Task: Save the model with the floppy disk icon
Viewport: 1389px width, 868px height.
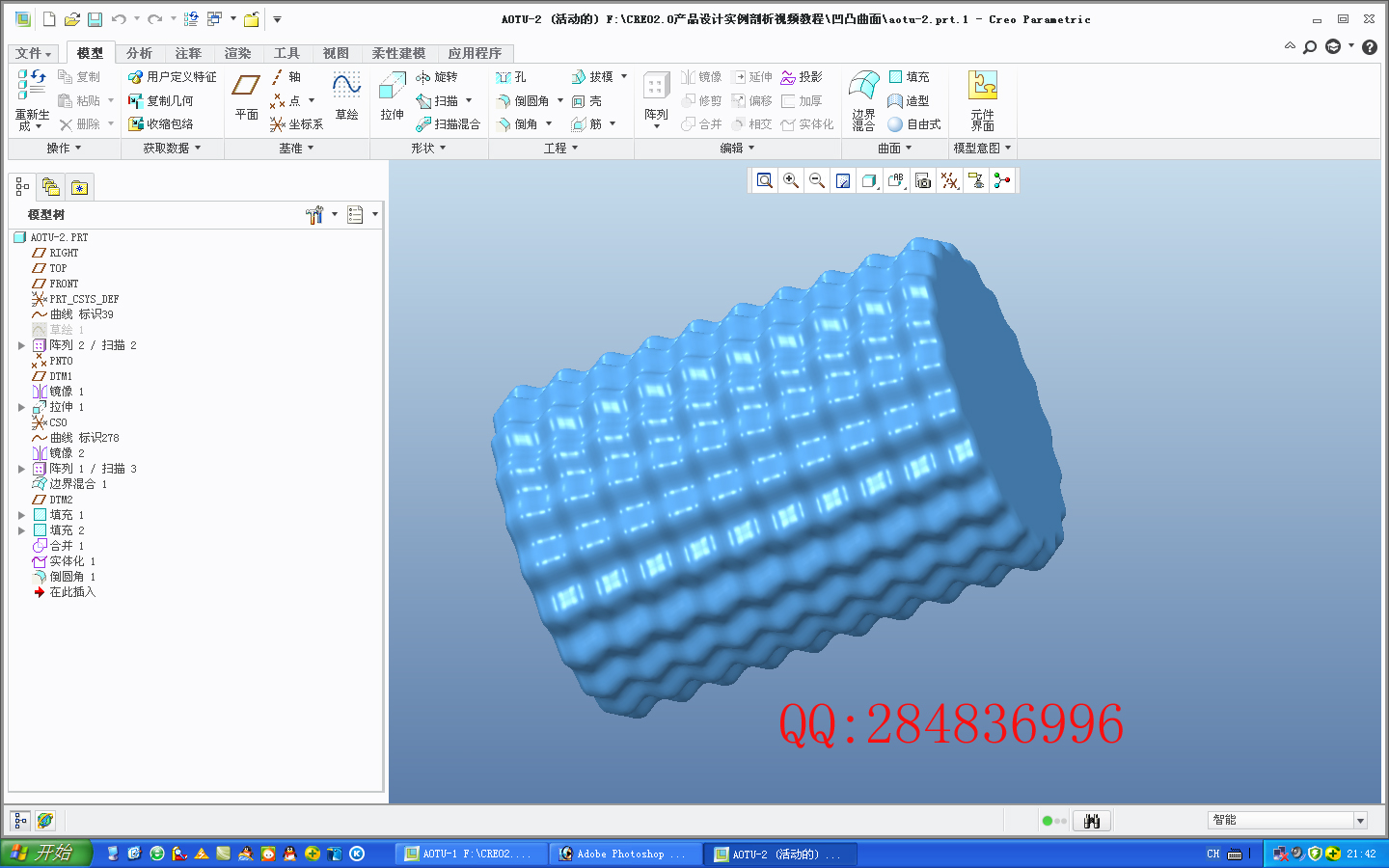Action: [x=95, y=19]
